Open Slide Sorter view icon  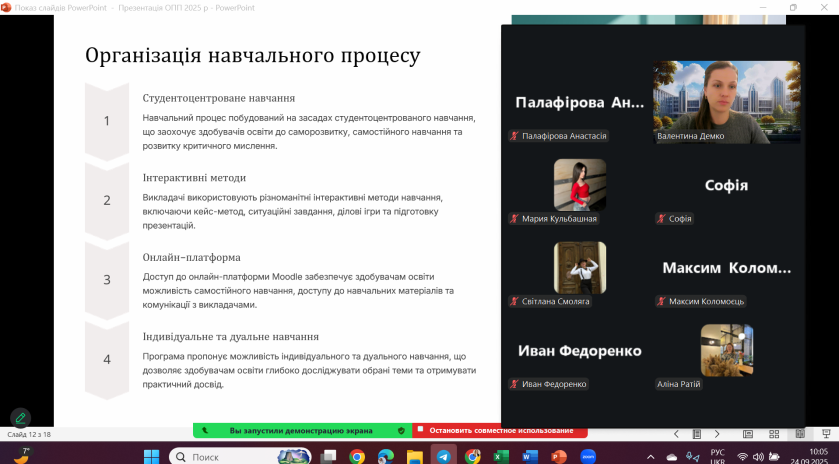(x=774, y=434)
